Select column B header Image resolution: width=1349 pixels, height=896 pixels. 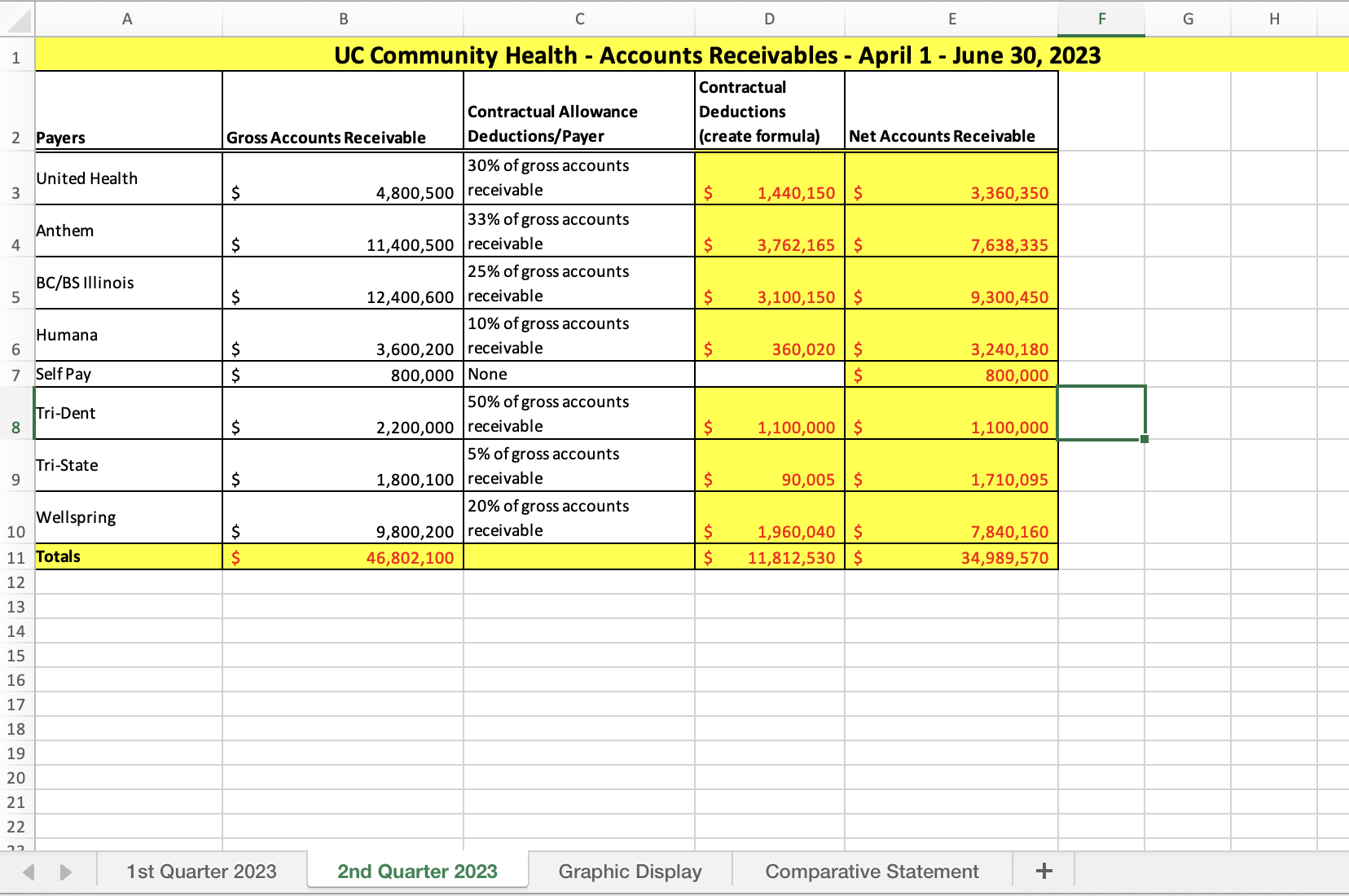pyautogui.click(x=342, y=18)
